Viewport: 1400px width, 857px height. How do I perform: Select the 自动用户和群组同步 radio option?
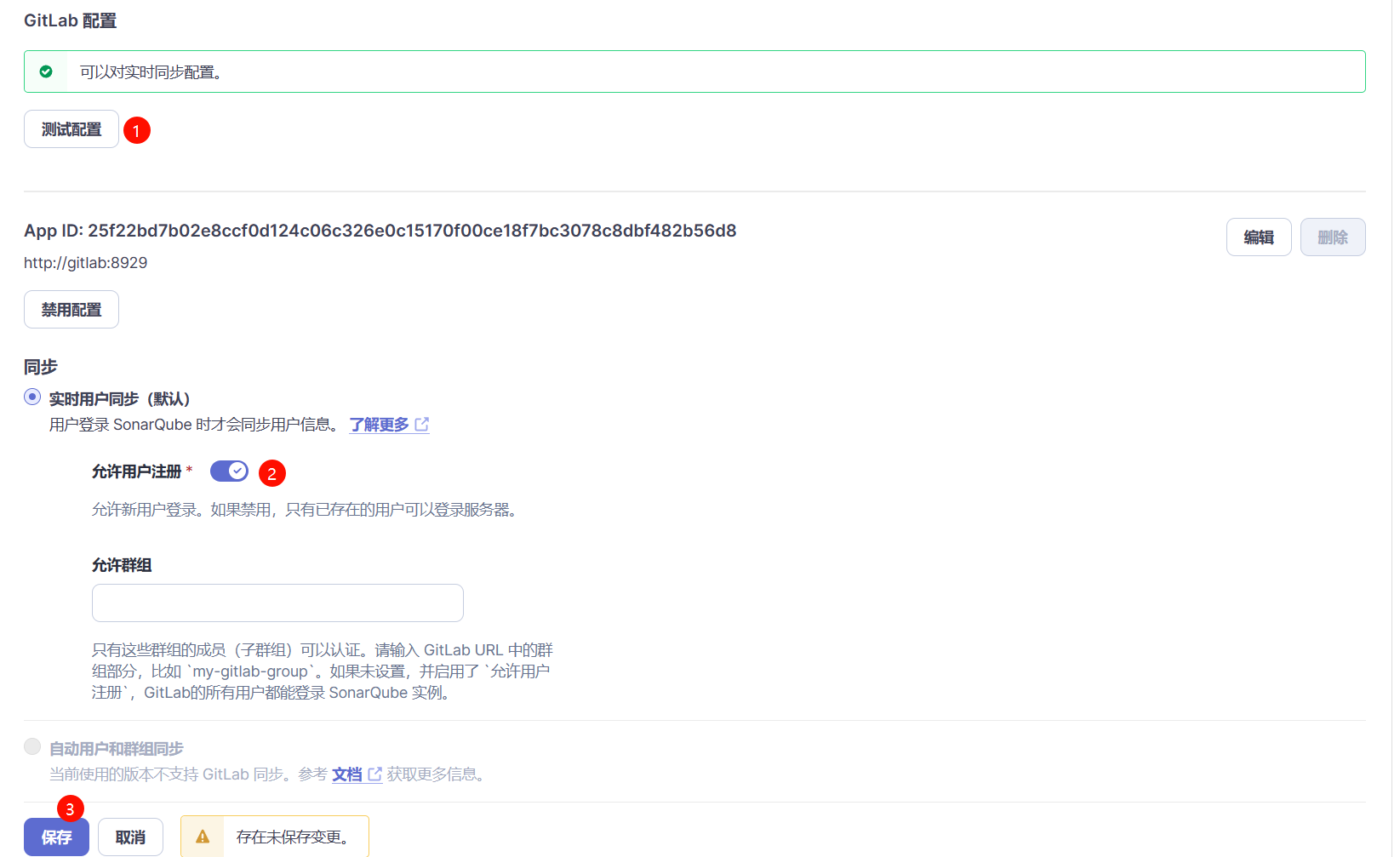click(32, 746)
